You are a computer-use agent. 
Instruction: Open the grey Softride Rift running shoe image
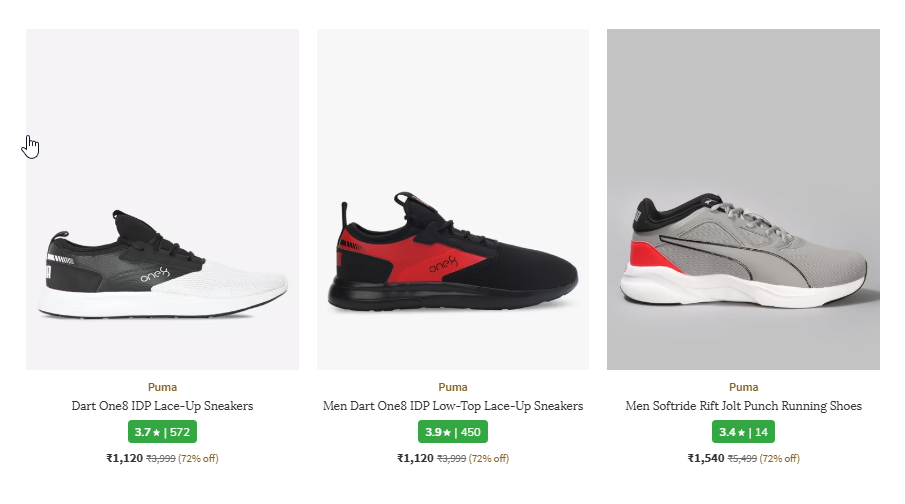coord(743,200)
